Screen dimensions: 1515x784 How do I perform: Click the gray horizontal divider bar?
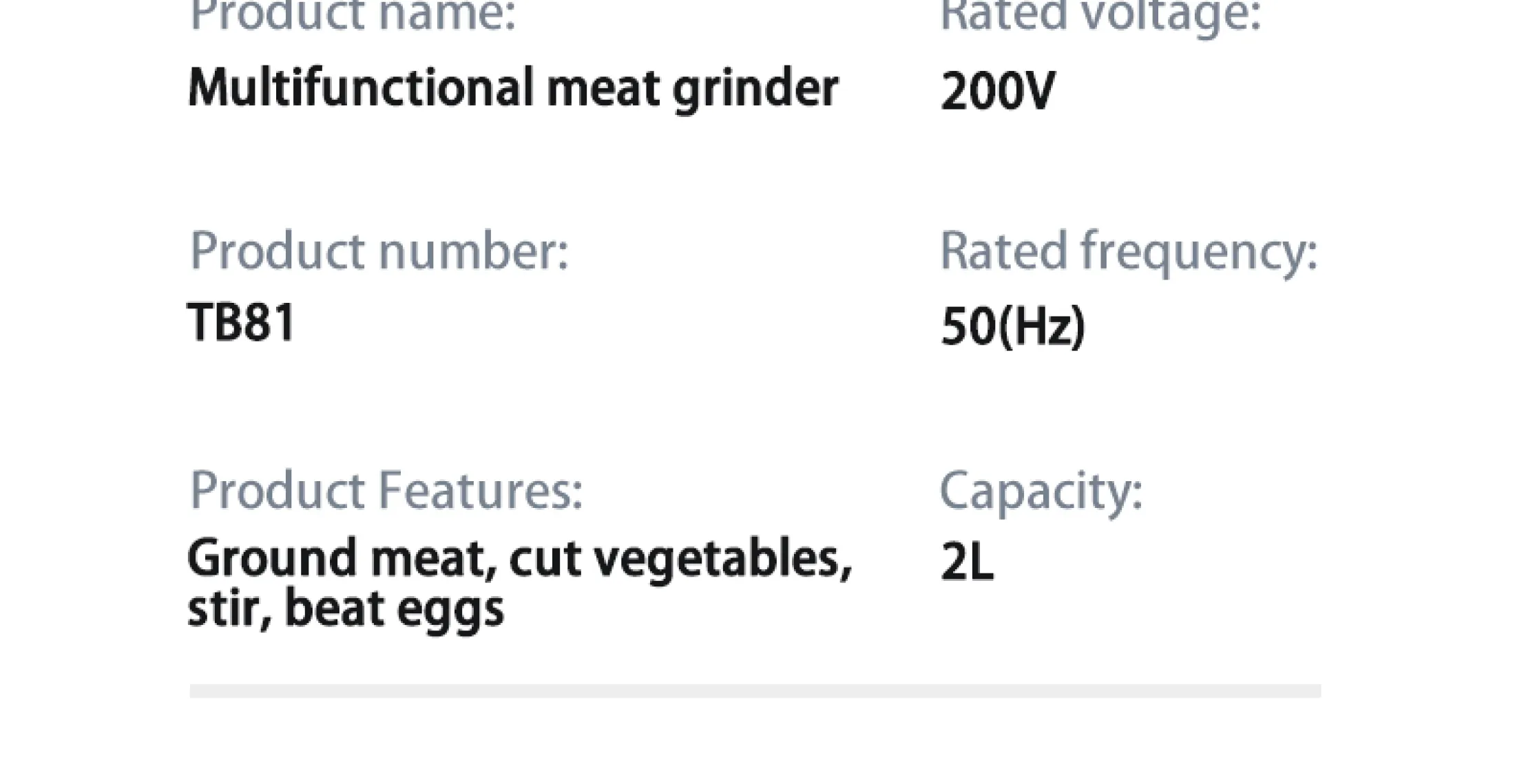tap(755, 691)
